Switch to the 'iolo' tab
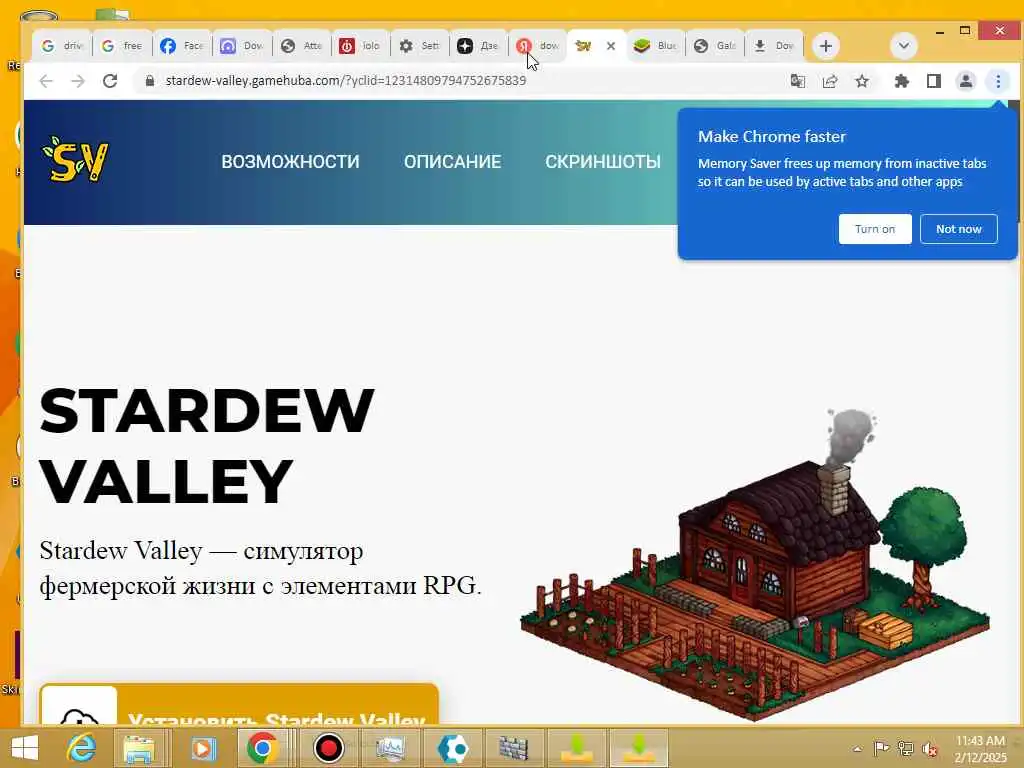This screenshot has height=768, width=1024. coord(360,46)
